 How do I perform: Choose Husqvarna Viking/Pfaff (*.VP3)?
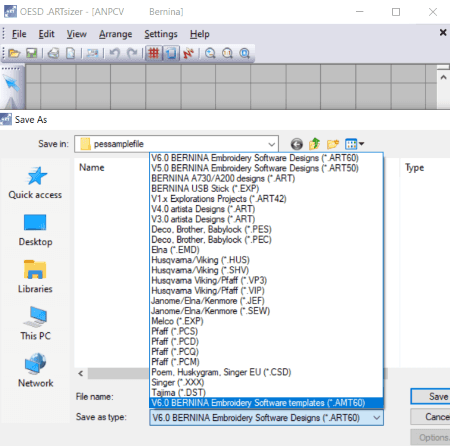(266, 280)
